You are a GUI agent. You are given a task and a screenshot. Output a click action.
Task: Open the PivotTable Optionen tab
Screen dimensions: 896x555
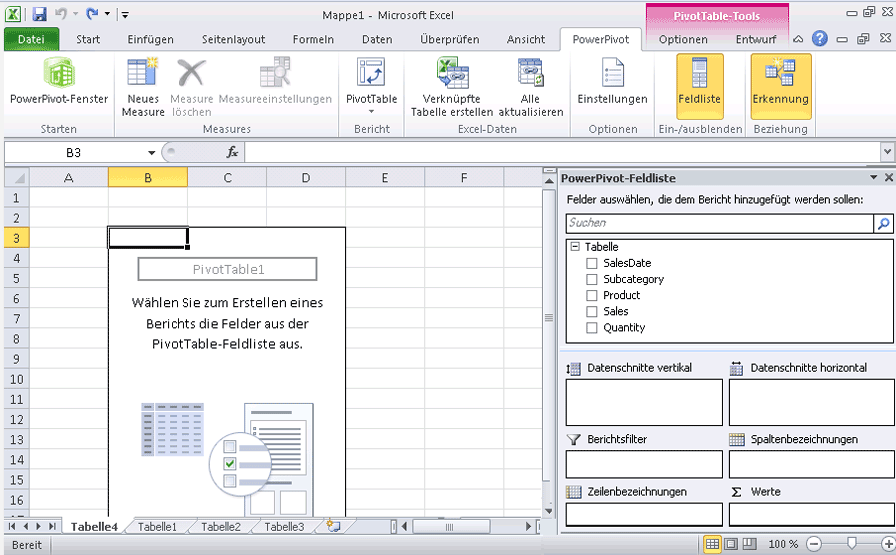683,39
